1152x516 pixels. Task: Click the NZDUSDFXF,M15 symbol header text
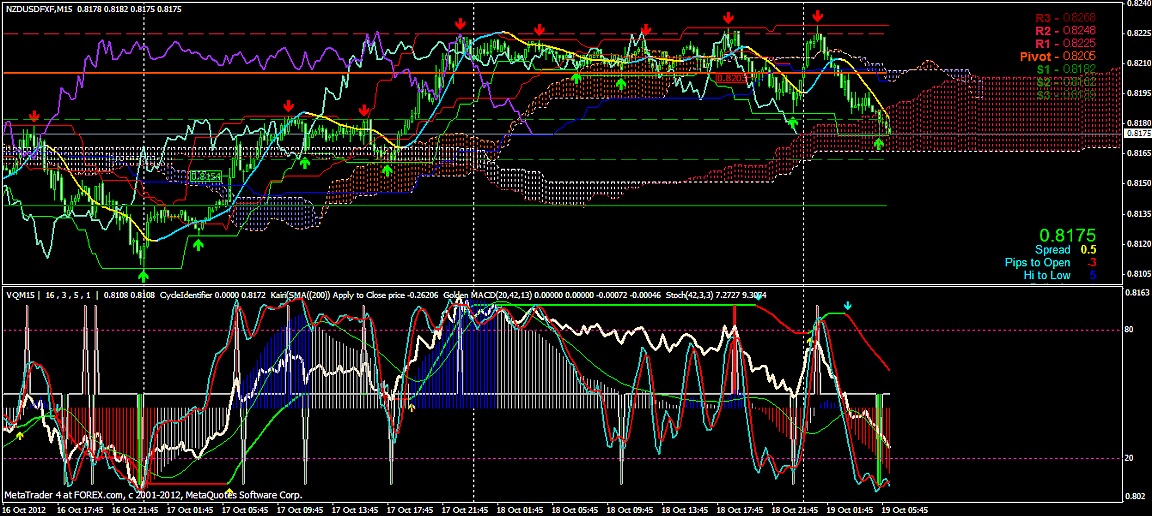[x=40, y=8]
